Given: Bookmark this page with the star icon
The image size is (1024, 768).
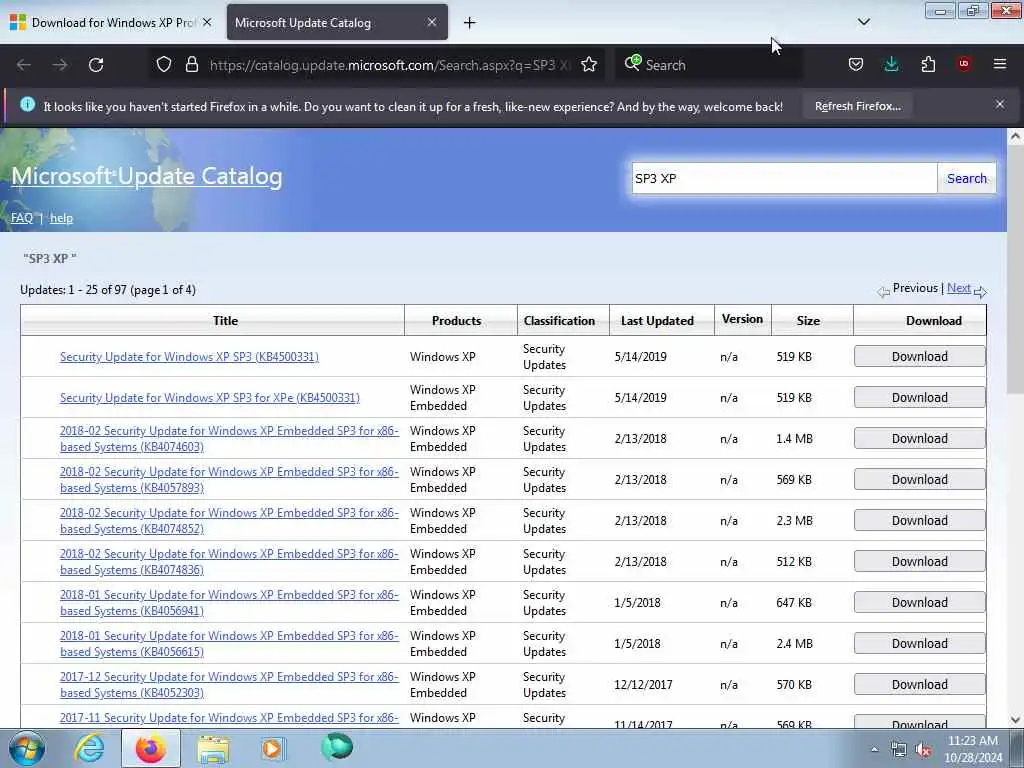Looking at the screenshot, I should click(x=589, y=65).
